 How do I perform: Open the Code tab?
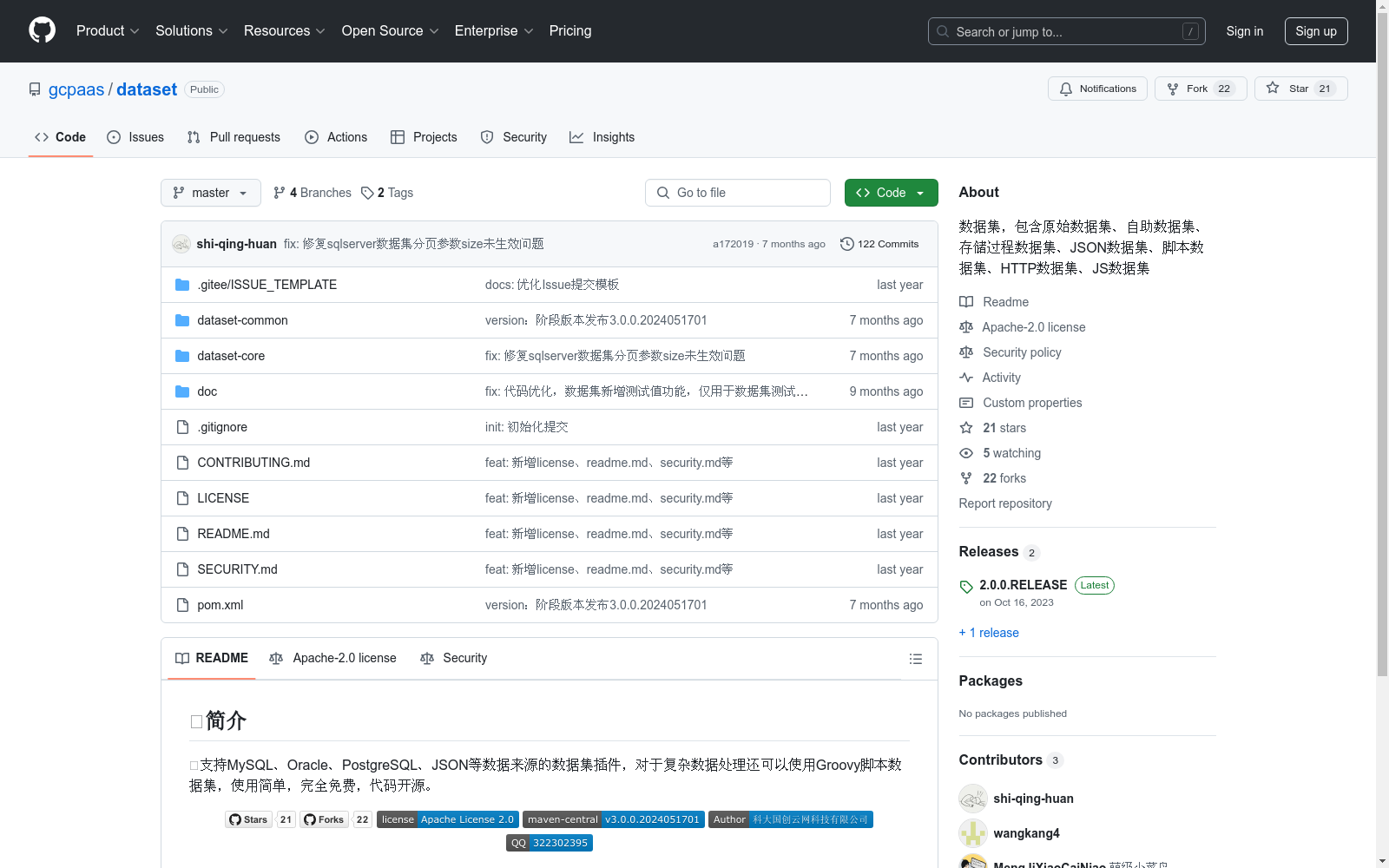click(x=61, y=137)
